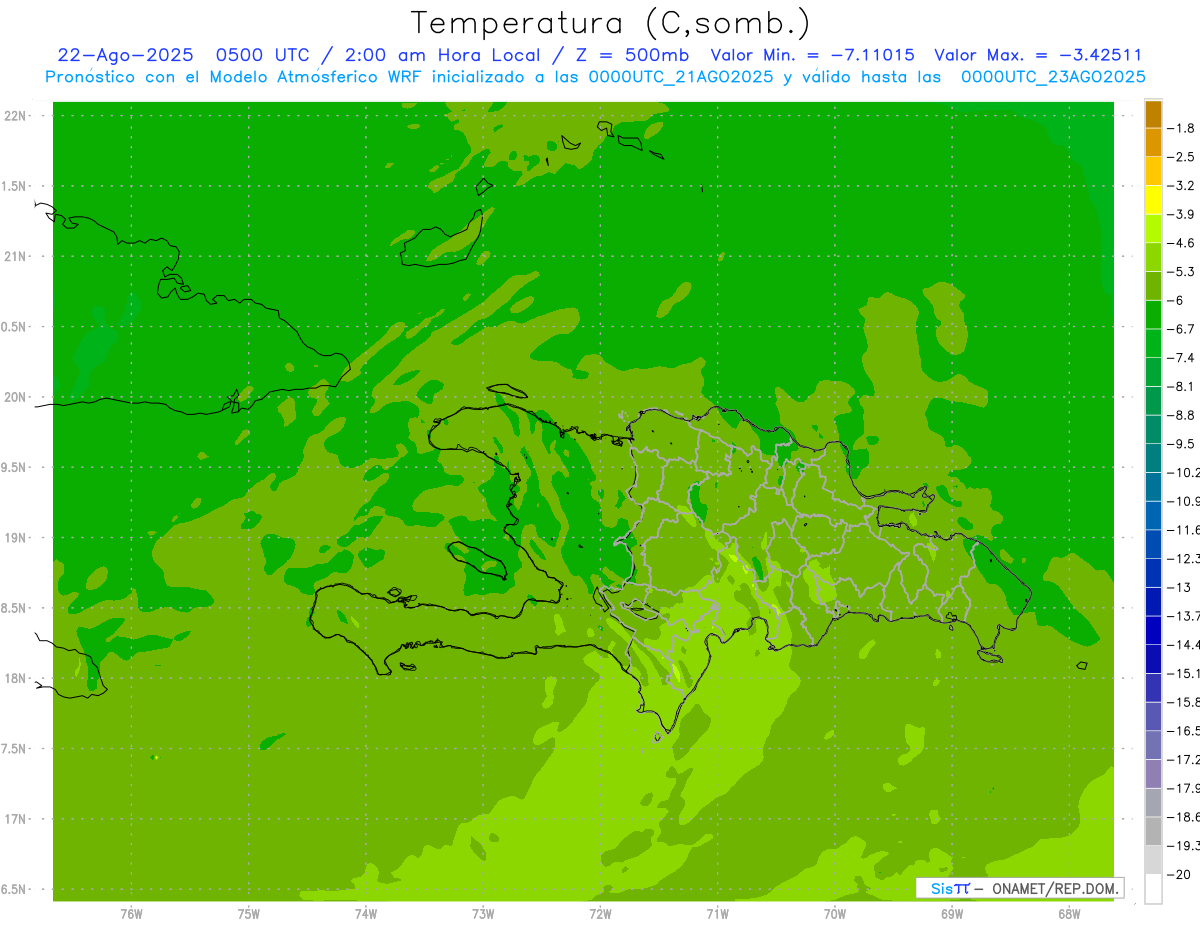This screenshot has width=1200, height=927.
Task: Click the '68W' longitude axis label
Action: (1069, 914)
